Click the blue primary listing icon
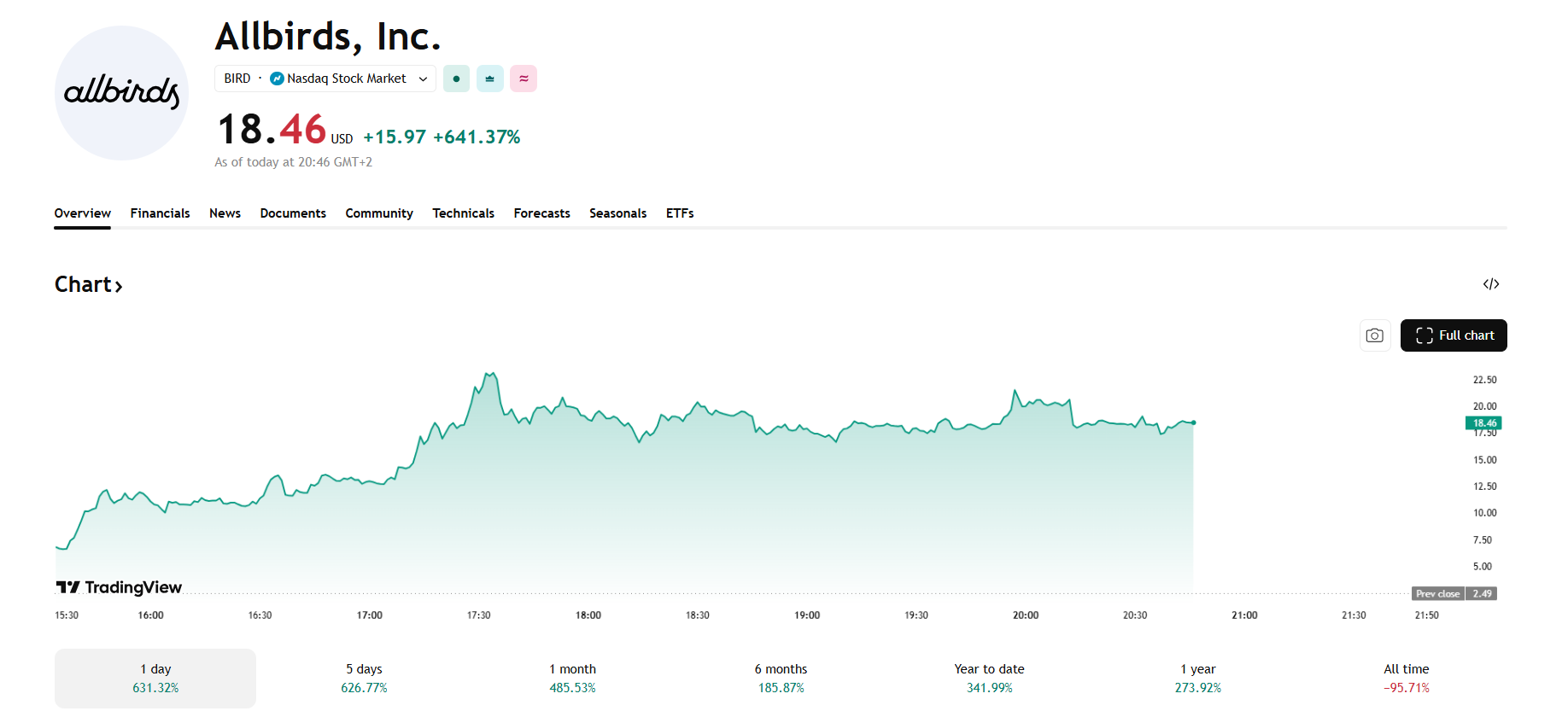Viewport: 1568px width, 711px height. point(489,79)
